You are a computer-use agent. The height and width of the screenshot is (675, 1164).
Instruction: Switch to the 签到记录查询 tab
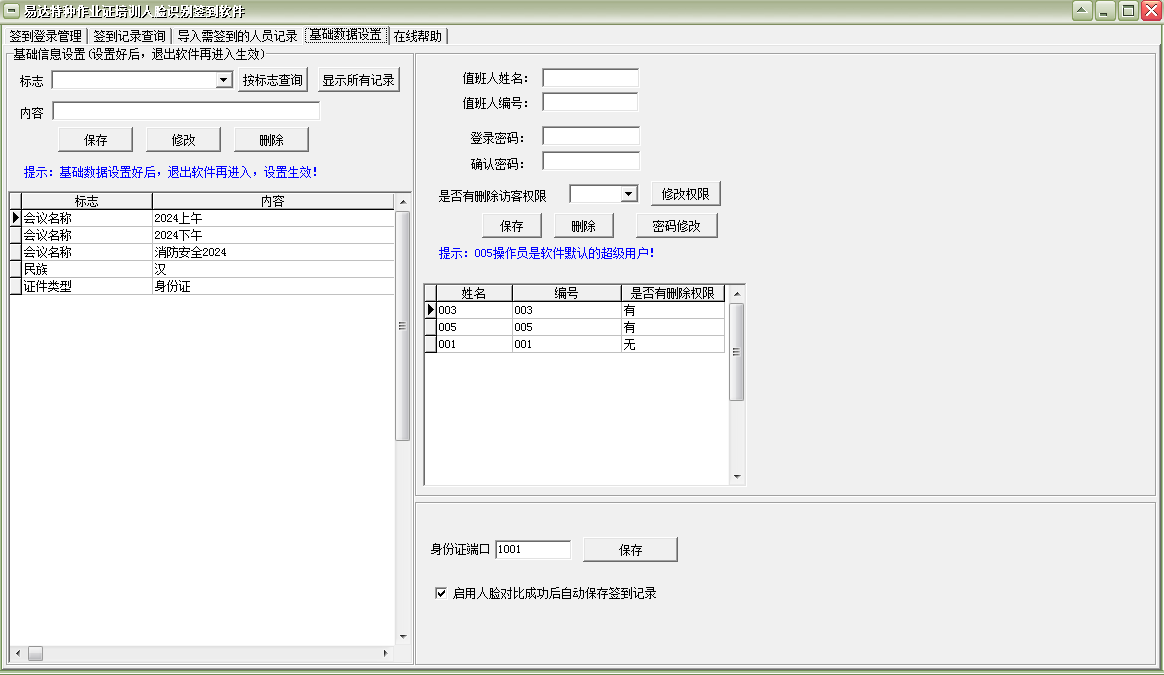129,36
